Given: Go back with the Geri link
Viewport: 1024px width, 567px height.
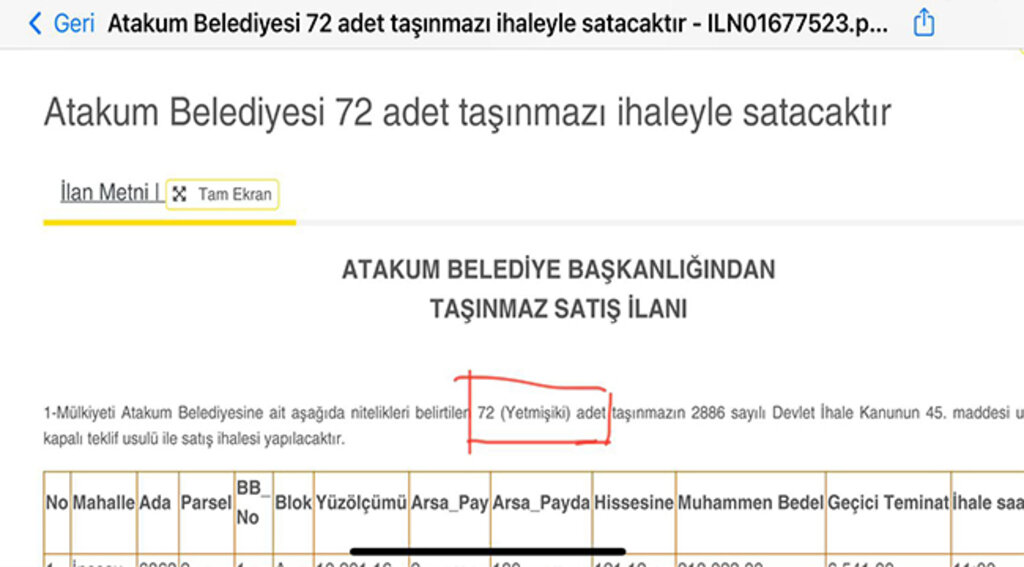Looking at the screenshot, I should [x=74, y=24].
